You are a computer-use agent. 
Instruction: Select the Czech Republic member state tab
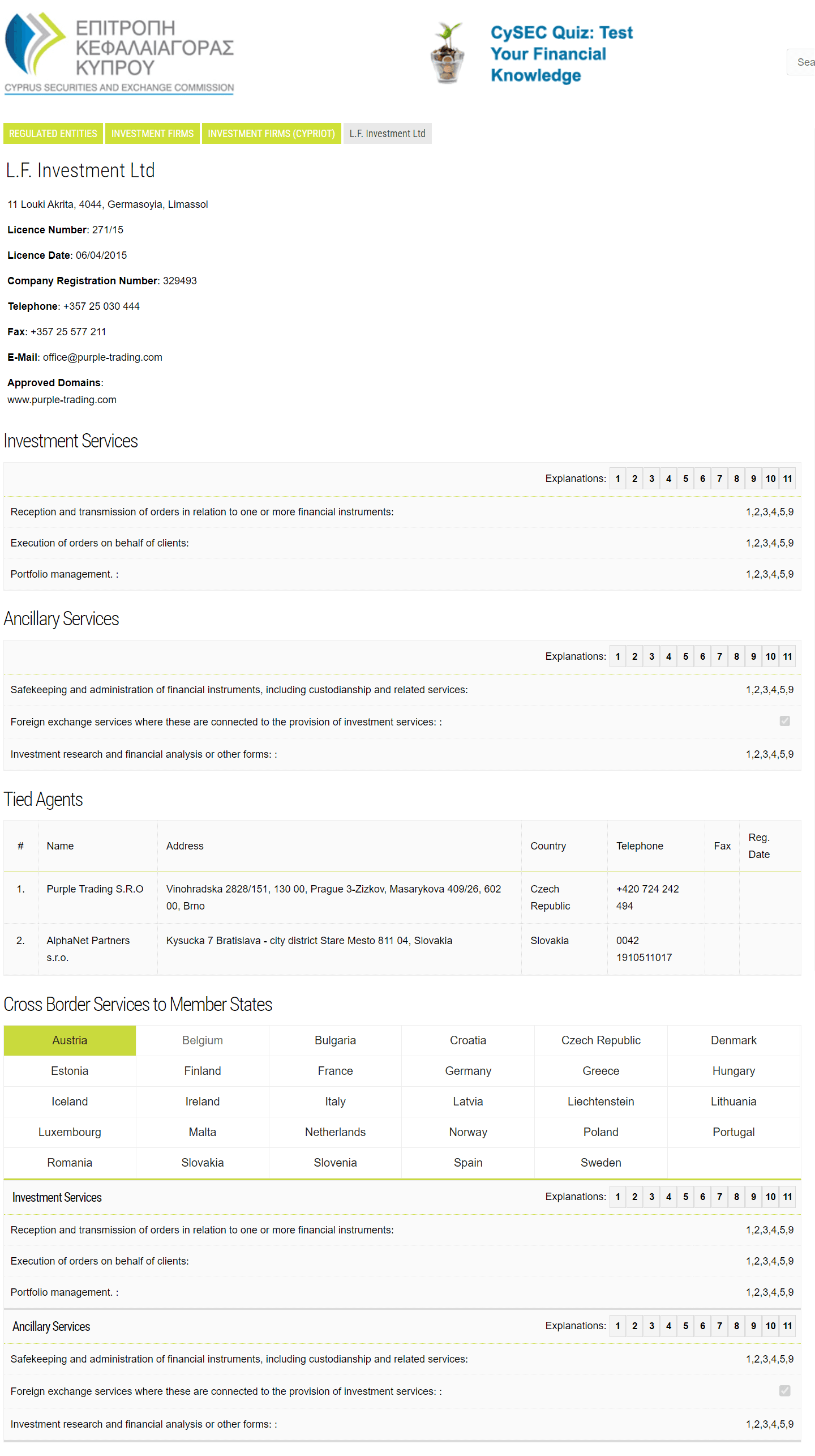point(601,1040)
